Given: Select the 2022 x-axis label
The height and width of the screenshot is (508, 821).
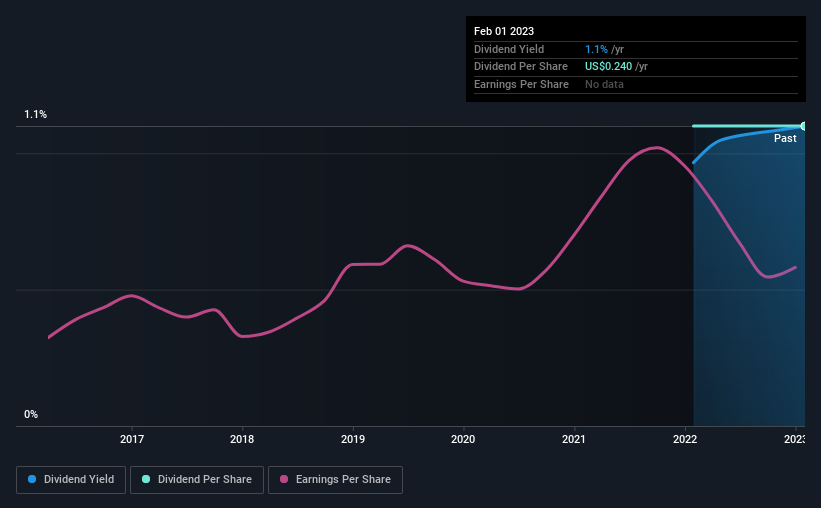Looking at the screenshot, I should [x=685, y=439].
